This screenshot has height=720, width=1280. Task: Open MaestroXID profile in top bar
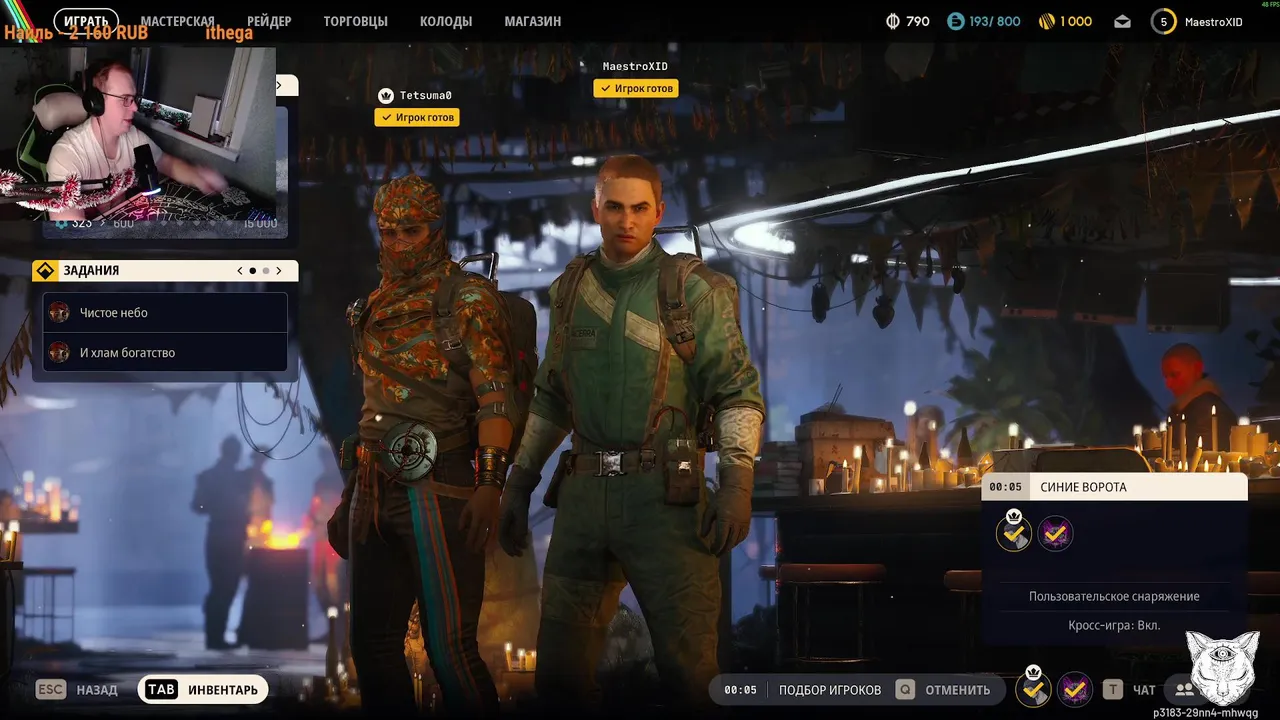pos(1214,22)
